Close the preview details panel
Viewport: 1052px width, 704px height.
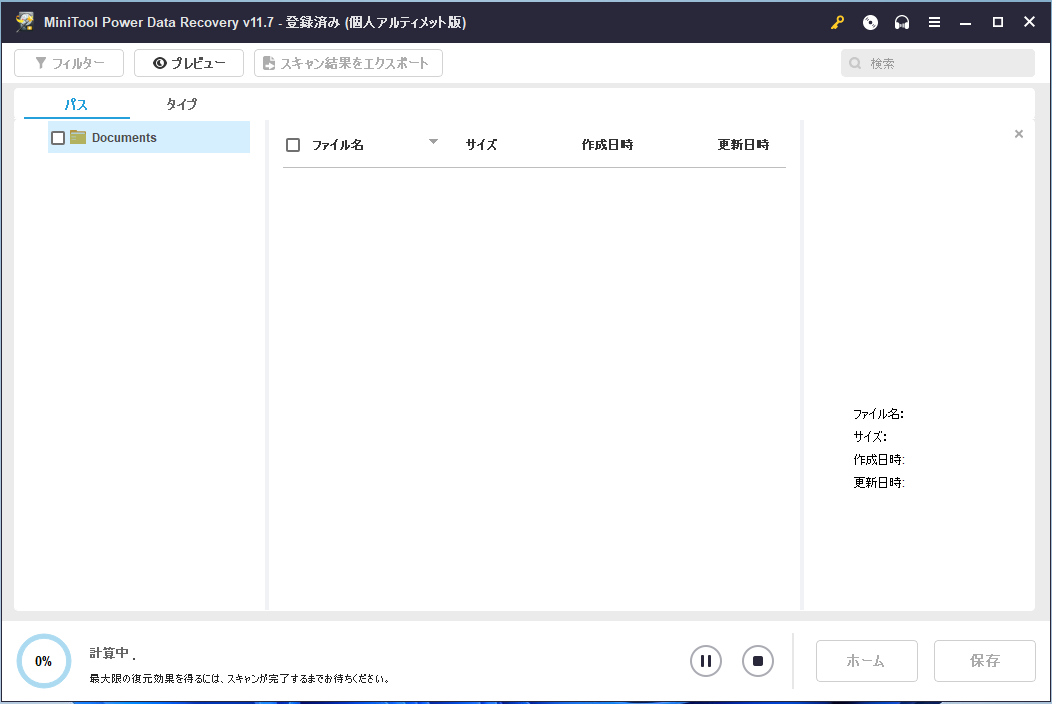click(1018, 134)
